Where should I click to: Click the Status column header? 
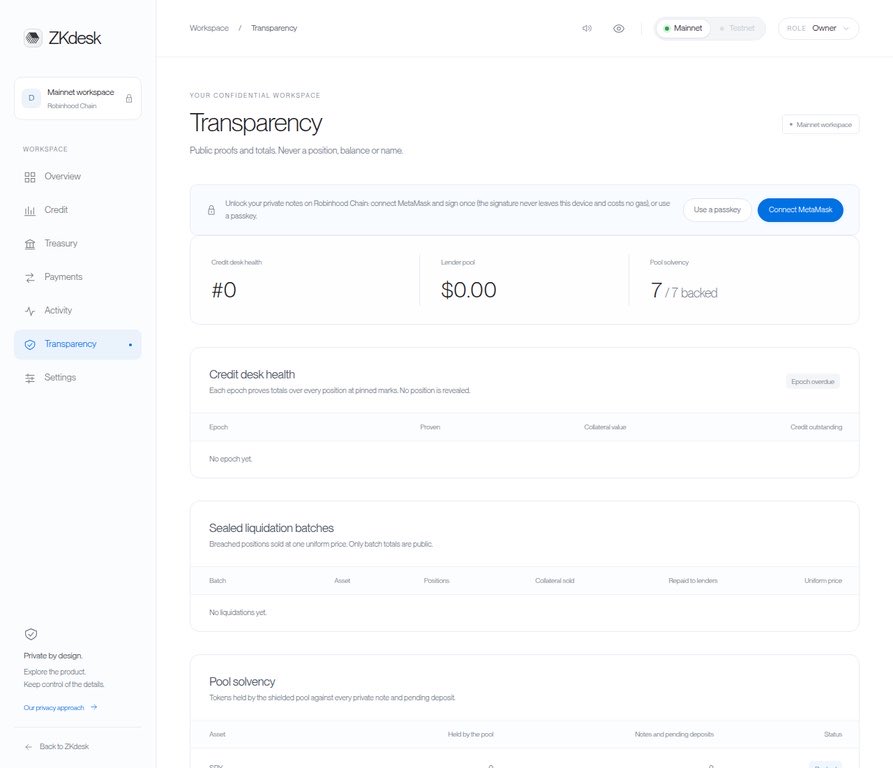833,734
